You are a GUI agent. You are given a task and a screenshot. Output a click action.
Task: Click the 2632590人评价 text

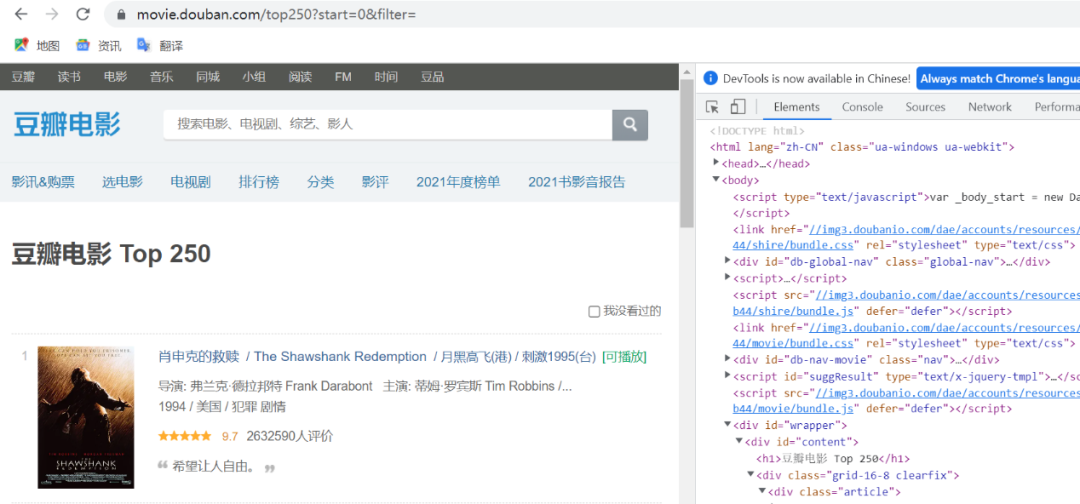pyautogui.click(x=289, y=436)
